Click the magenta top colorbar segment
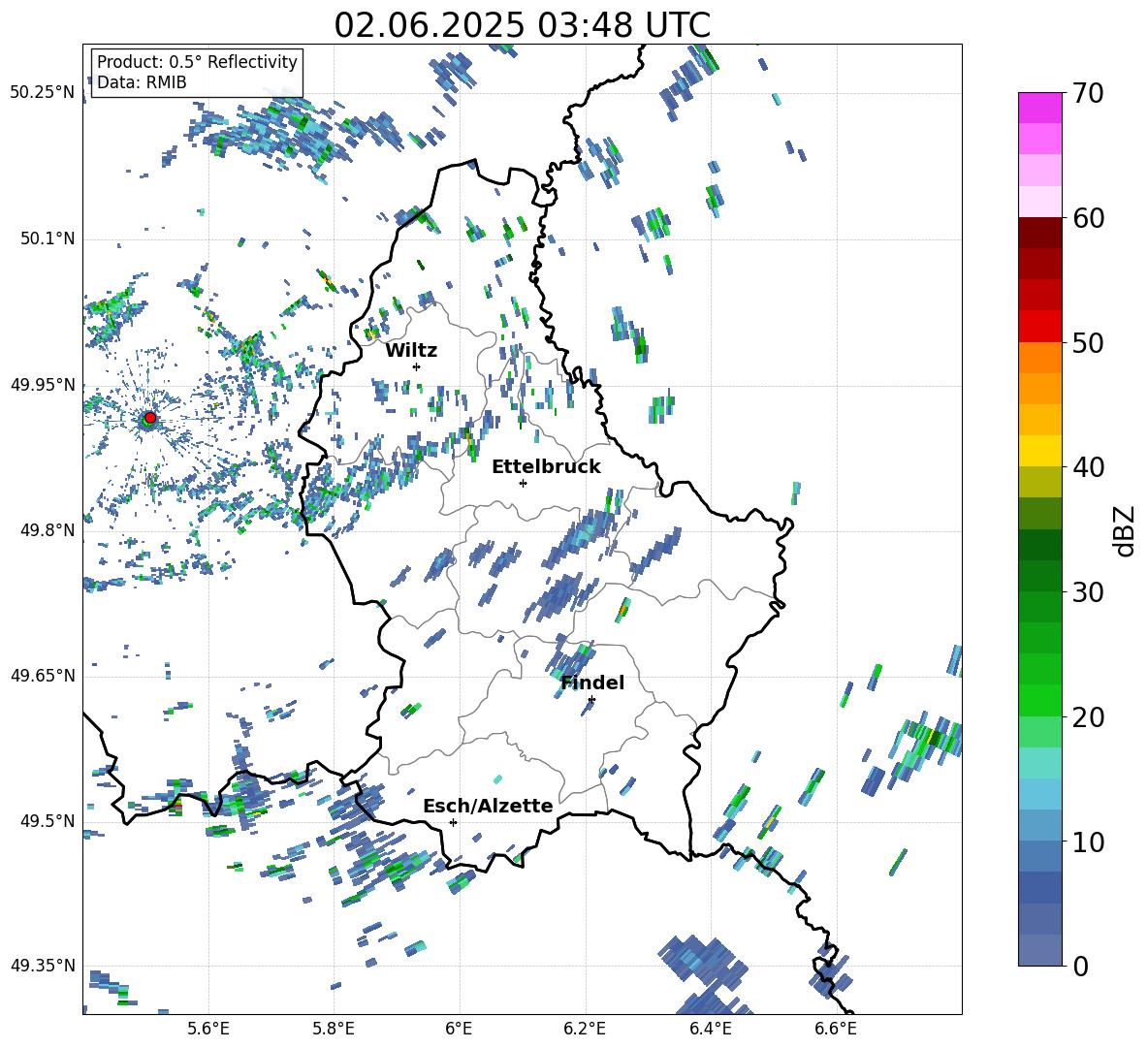The image size is (1148, 1048). [1039, 109]
